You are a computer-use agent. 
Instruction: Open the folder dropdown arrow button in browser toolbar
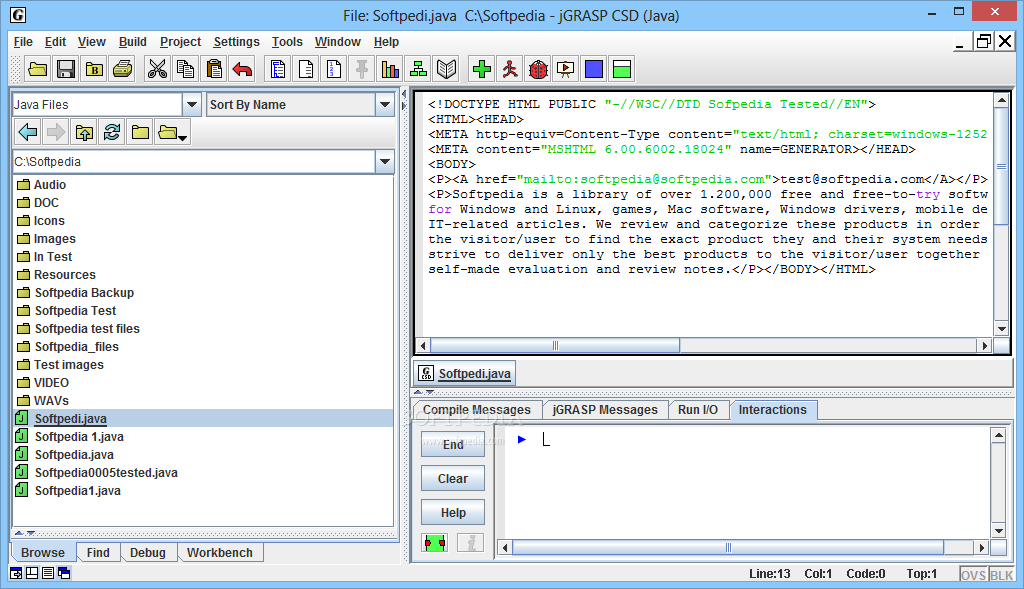(x=172, y=133)
